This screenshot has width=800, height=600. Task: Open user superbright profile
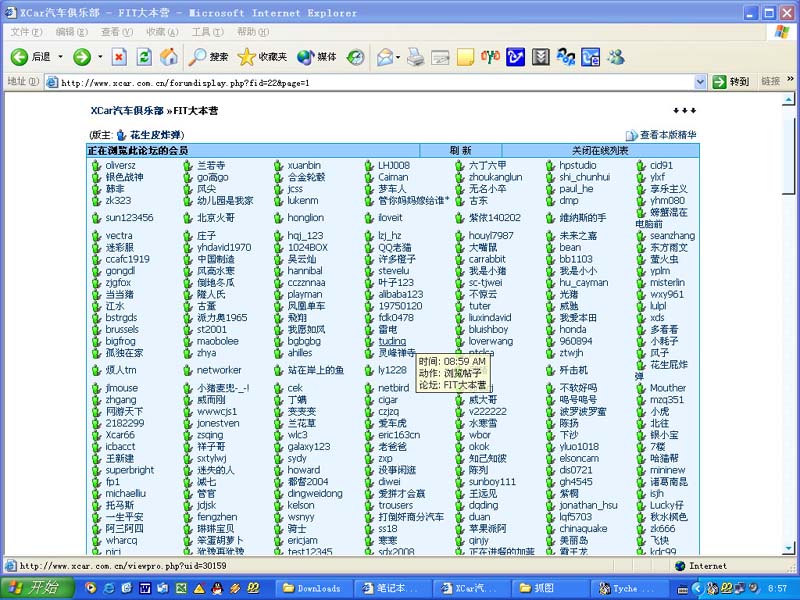pos(130,470)
